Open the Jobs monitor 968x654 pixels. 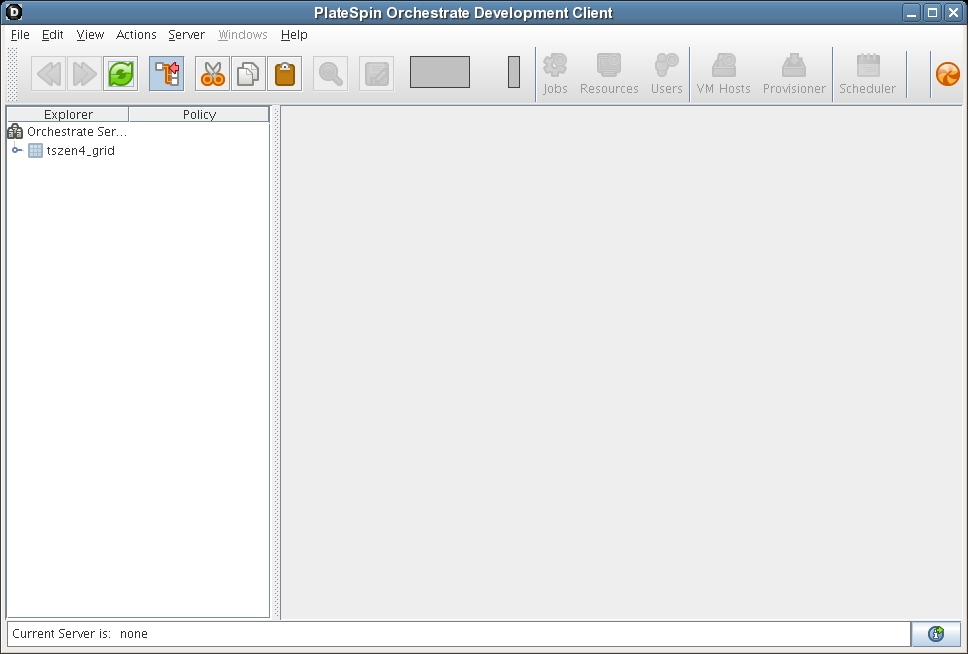[x=555, y=74]
